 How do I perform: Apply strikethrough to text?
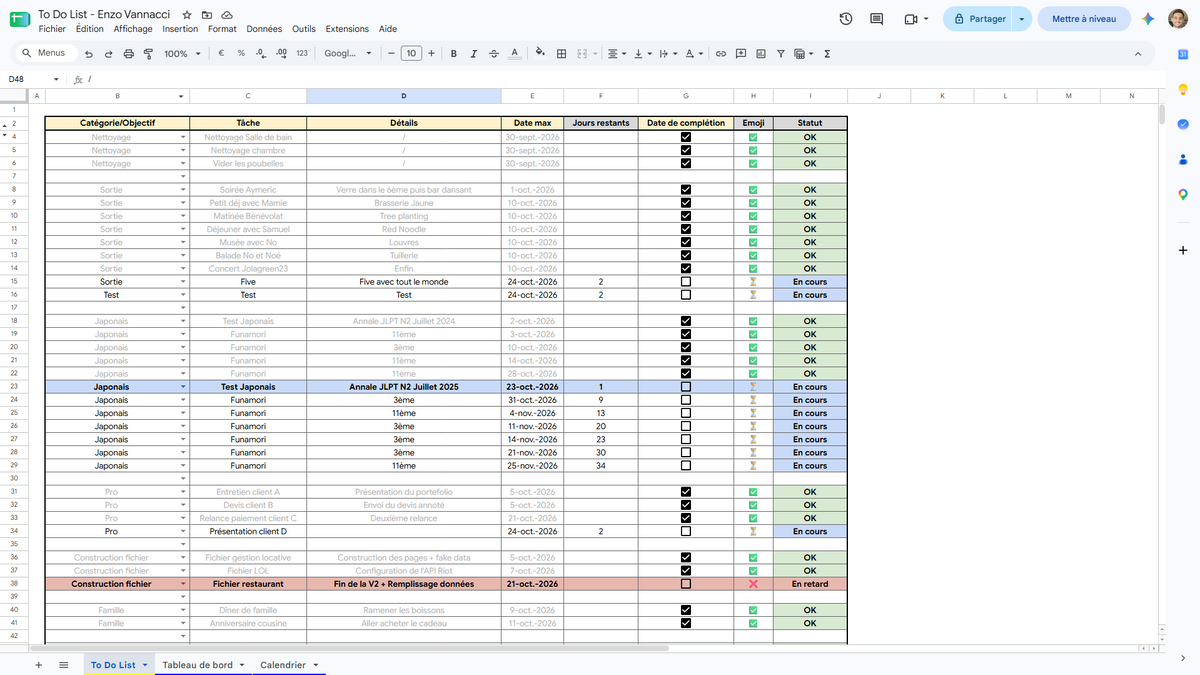click(x=494, y=53)
